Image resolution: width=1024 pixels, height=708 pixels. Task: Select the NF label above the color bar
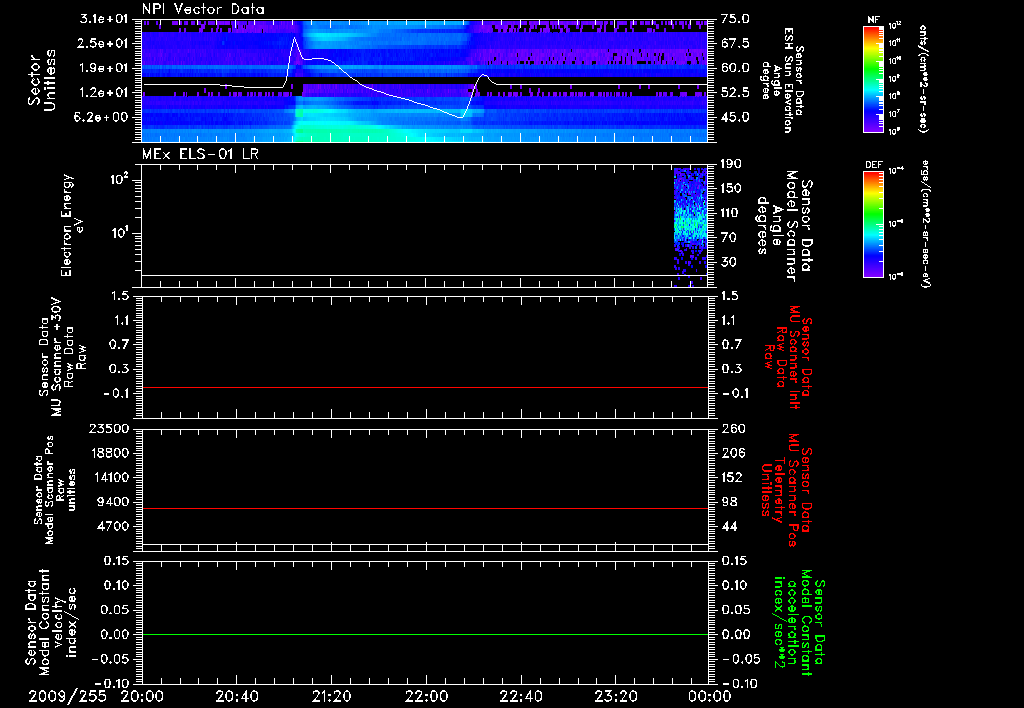pyautogui.click(x=873, y=20)
